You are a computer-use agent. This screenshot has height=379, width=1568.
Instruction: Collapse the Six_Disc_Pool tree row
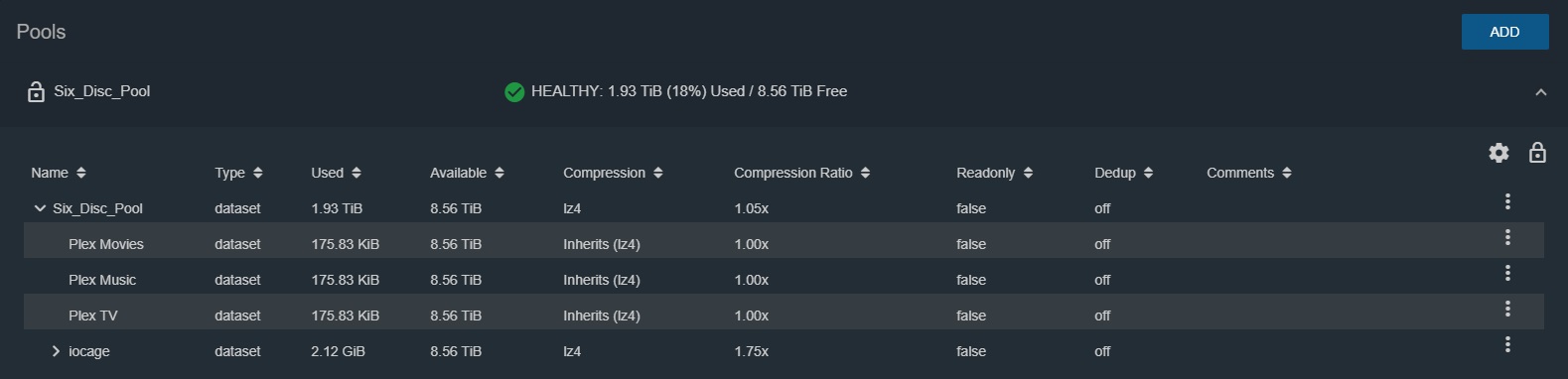pos(40,208)
